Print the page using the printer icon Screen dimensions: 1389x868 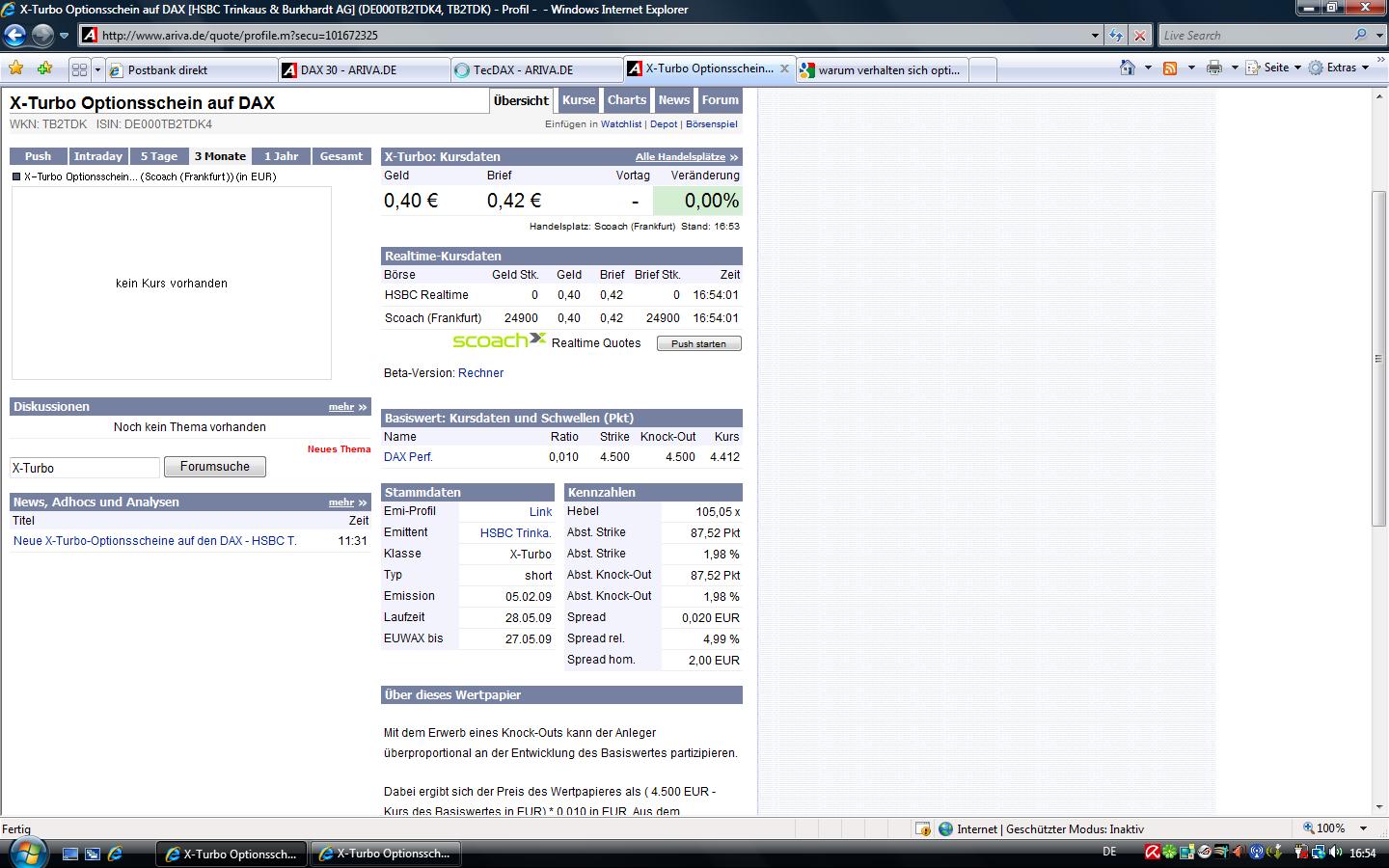click(1213, 68)
